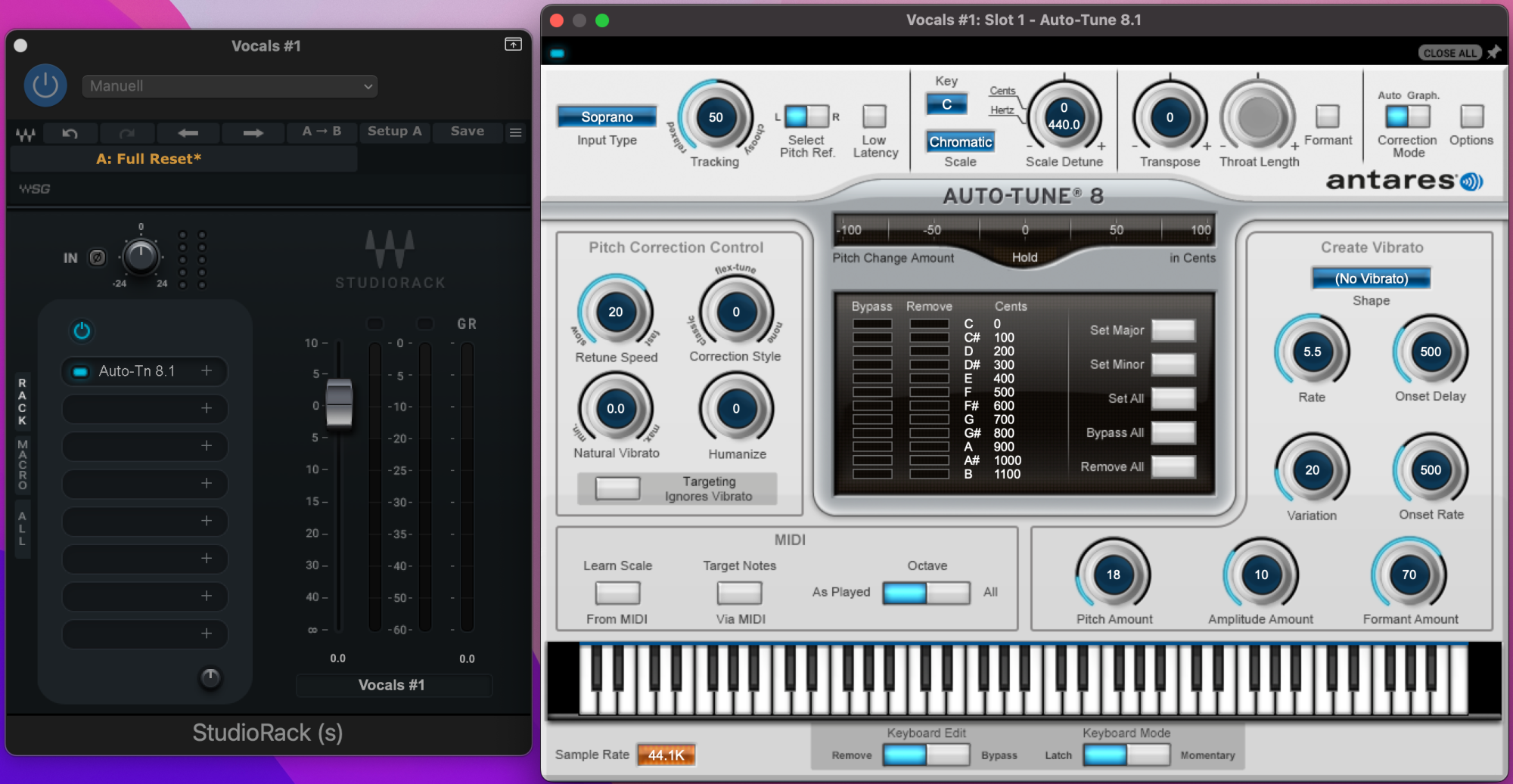This screenshot has width=1513, height=784.
Task: Click the StudioRack main power button
Action: coord(45,85)
